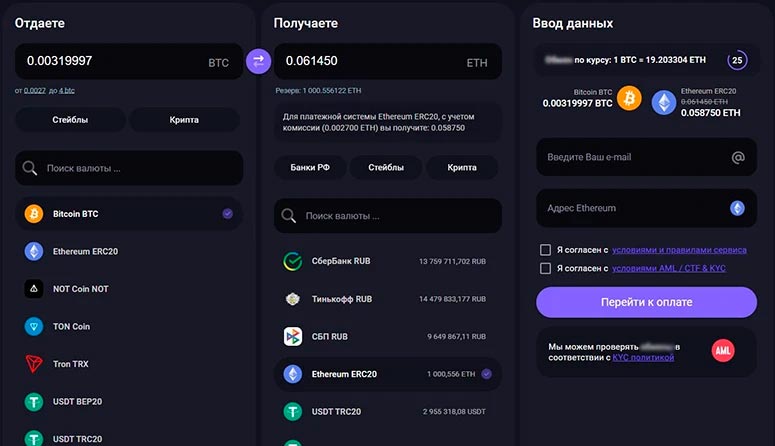Image resolution: width=775 pixels, height=446 pixels.
Task: Choose the Tinkoff RUB logo
Action: [293, 299]
